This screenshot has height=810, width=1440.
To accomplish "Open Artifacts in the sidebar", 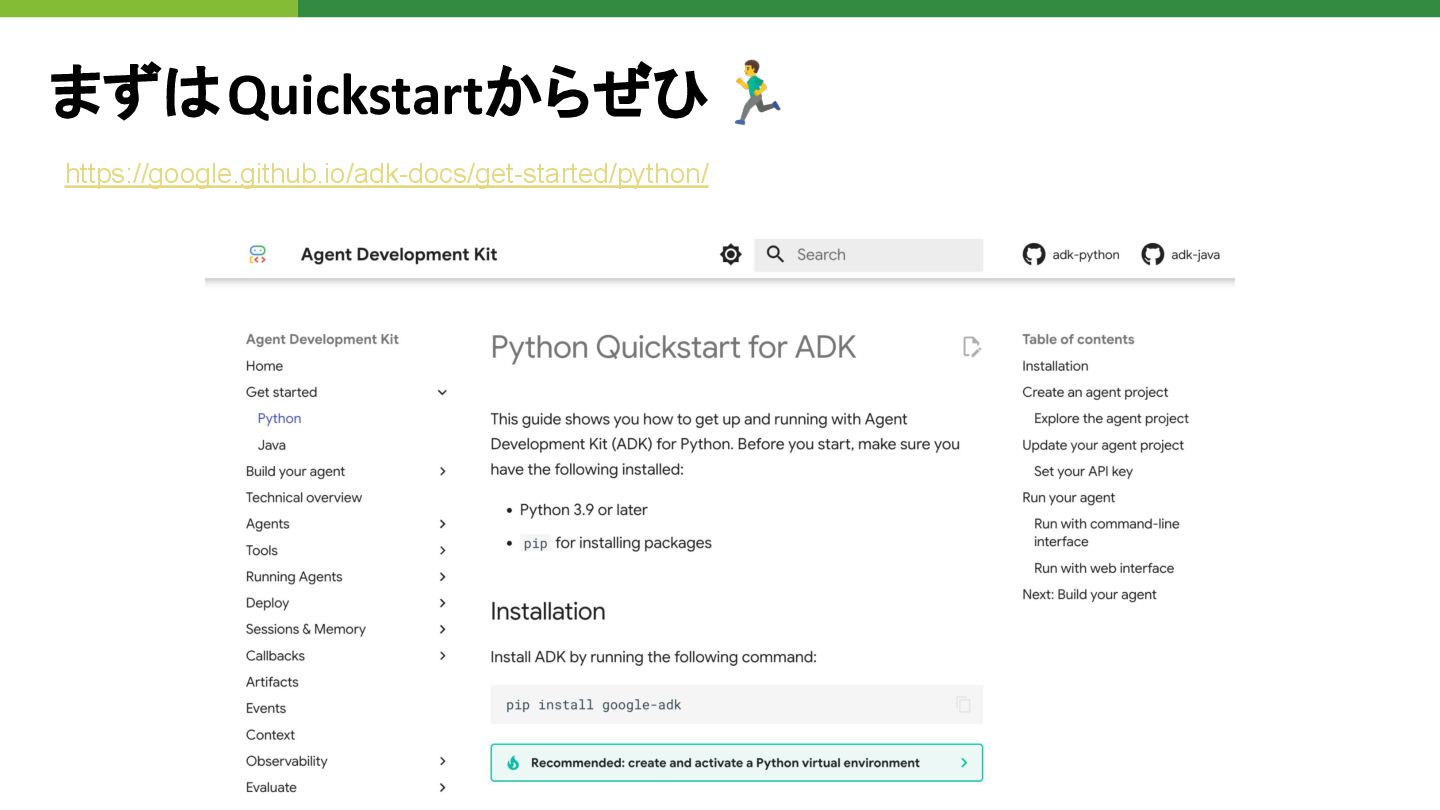I will 272,682.
